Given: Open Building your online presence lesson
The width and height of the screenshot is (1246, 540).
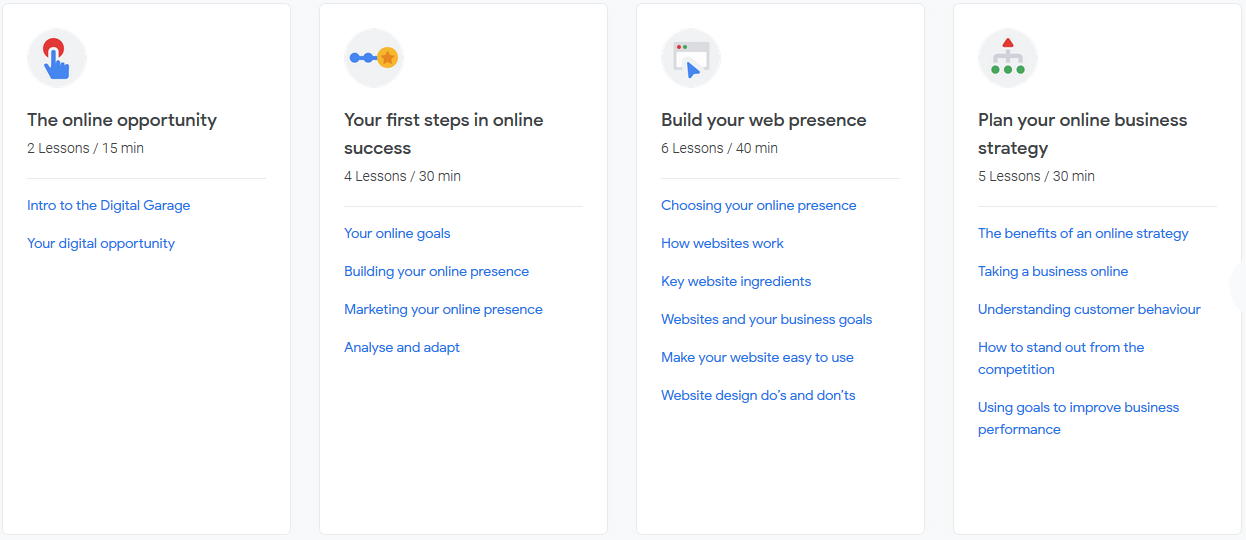Looking at the screenshot, I should (436, 271).
